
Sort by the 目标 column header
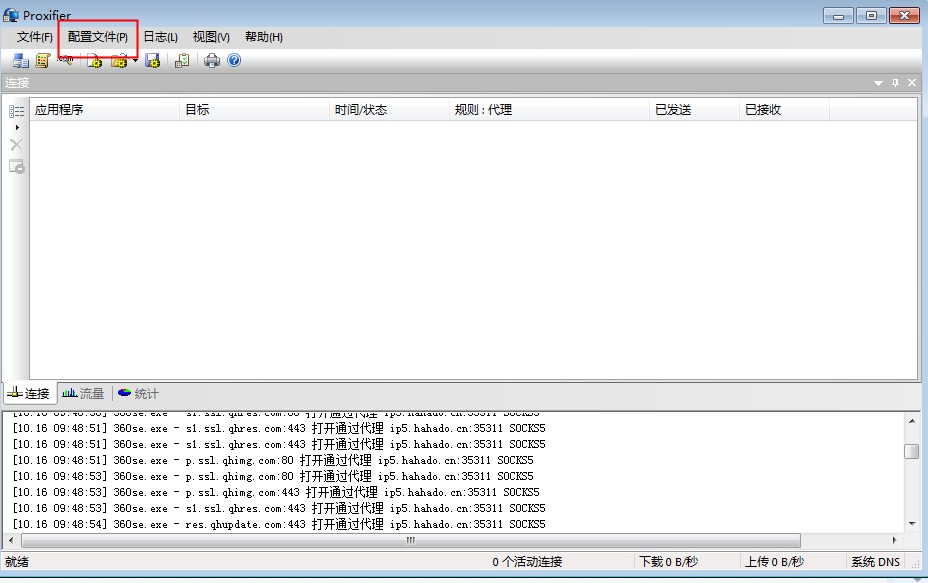pyautogui.click(x=254, y=109)
